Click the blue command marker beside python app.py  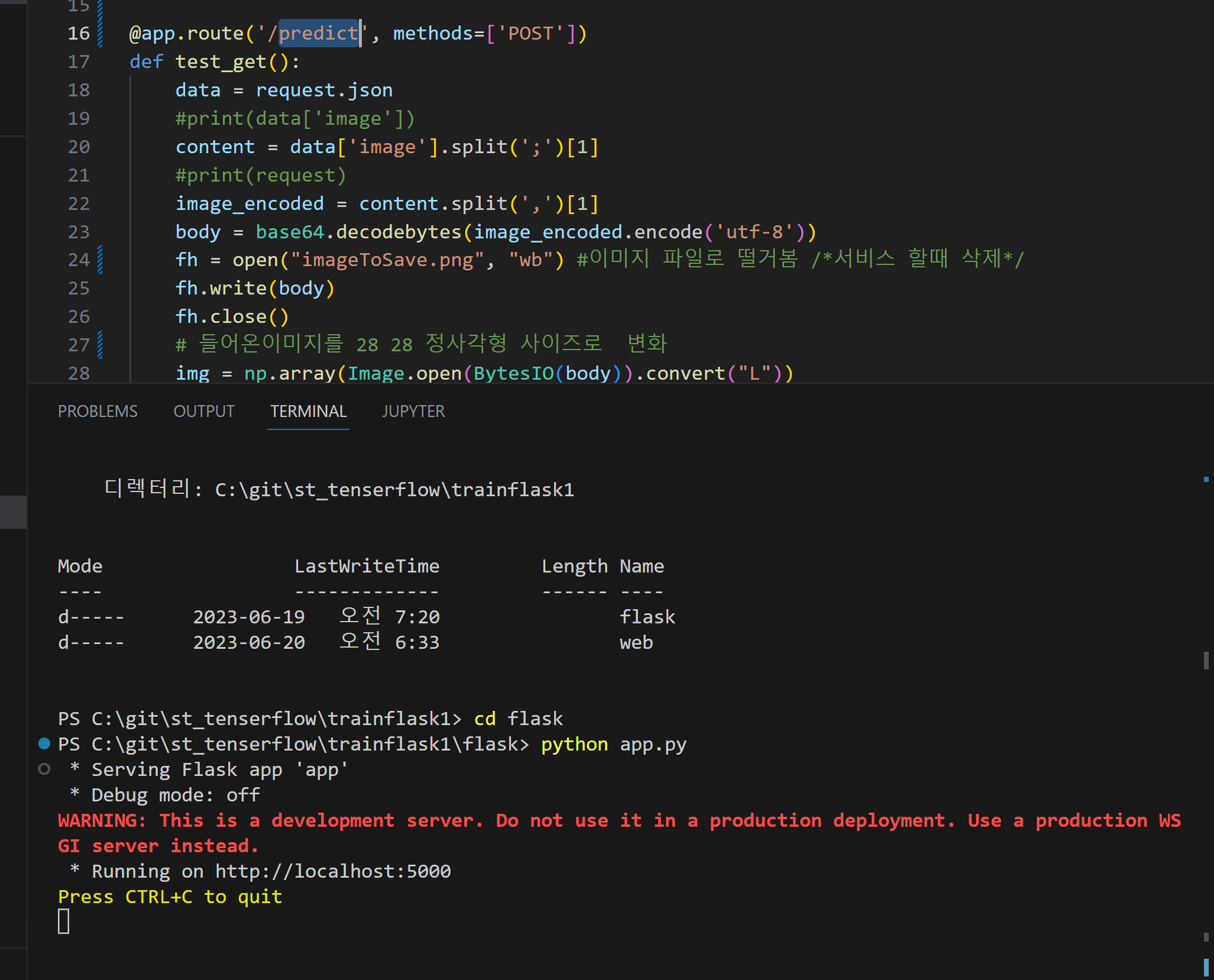(x=44, y=743)
